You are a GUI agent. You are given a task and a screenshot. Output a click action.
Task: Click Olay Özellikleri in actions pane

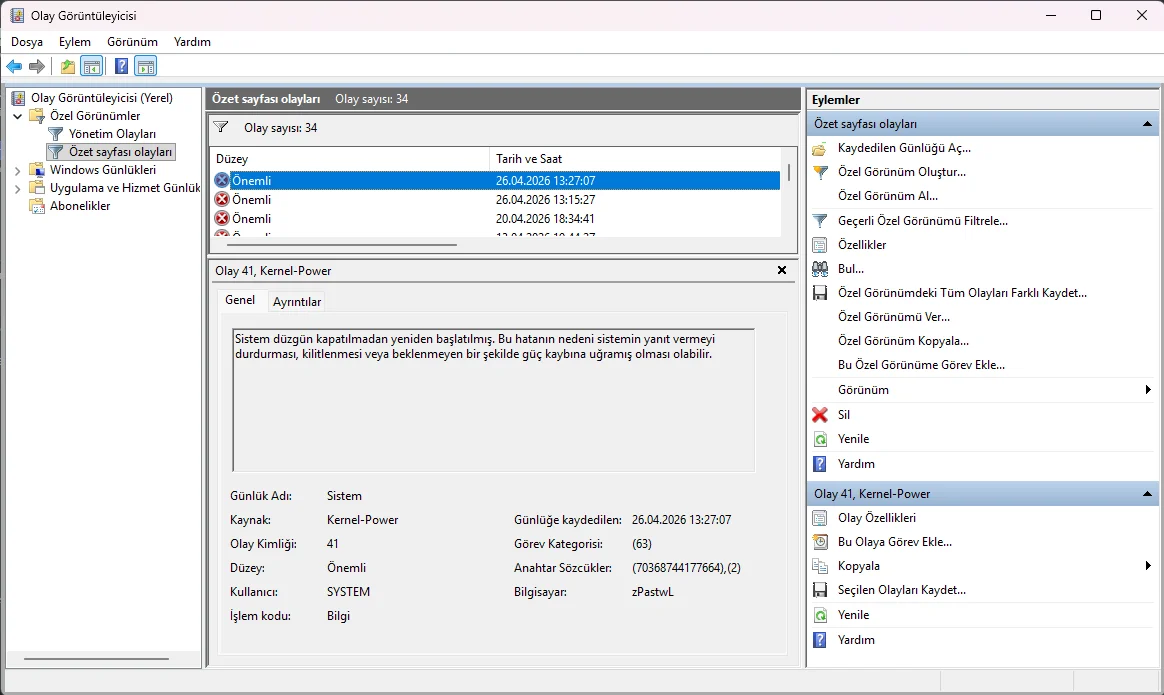(x=877, y=518)
